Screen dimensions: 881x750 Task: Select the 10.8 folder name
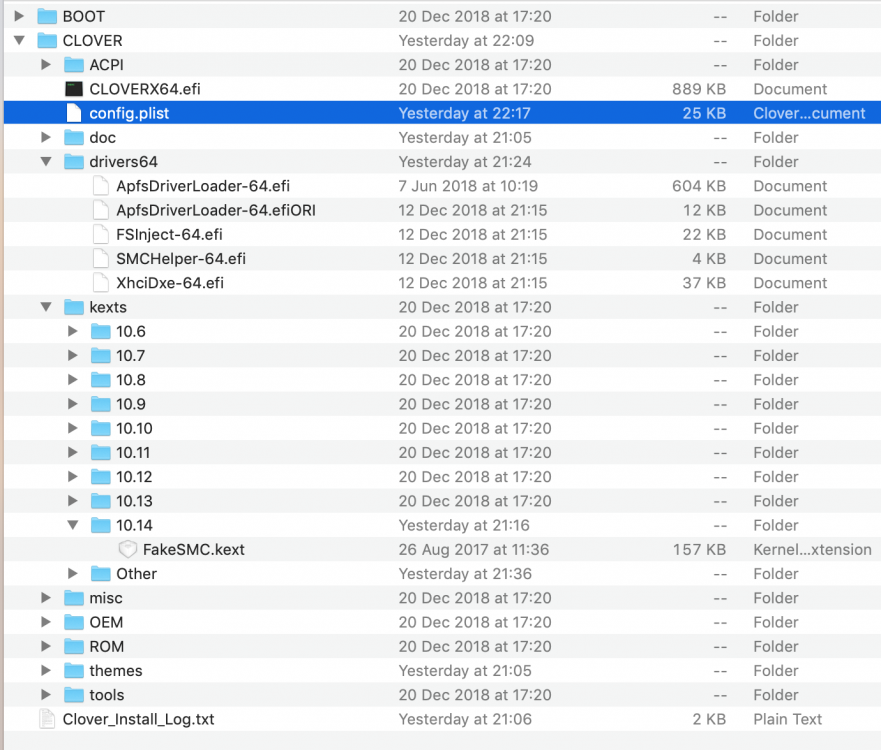pyautogui.click(x=131, y=380)
